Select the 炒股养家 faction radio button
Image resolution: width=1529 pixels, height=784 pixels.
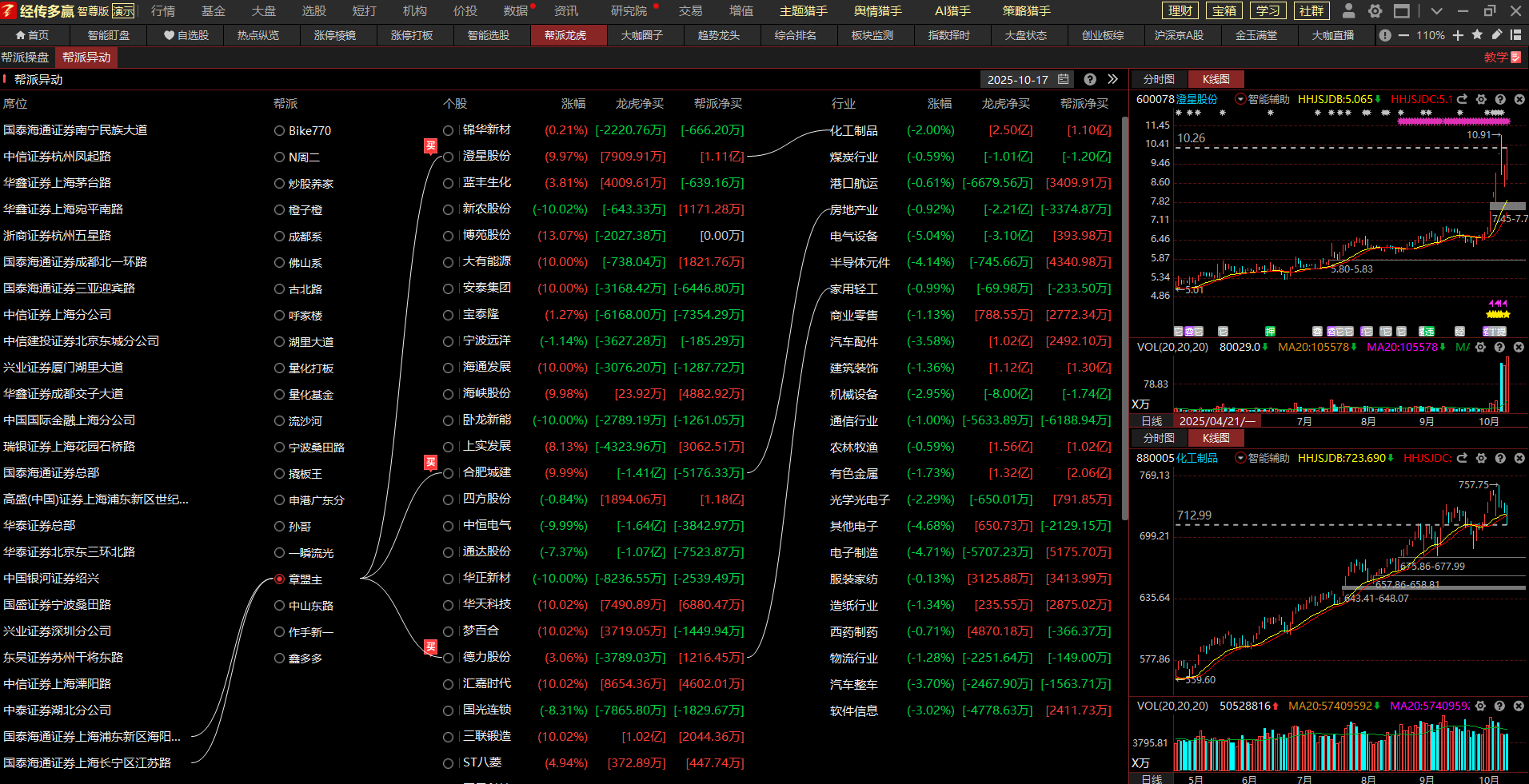point(279,184)
